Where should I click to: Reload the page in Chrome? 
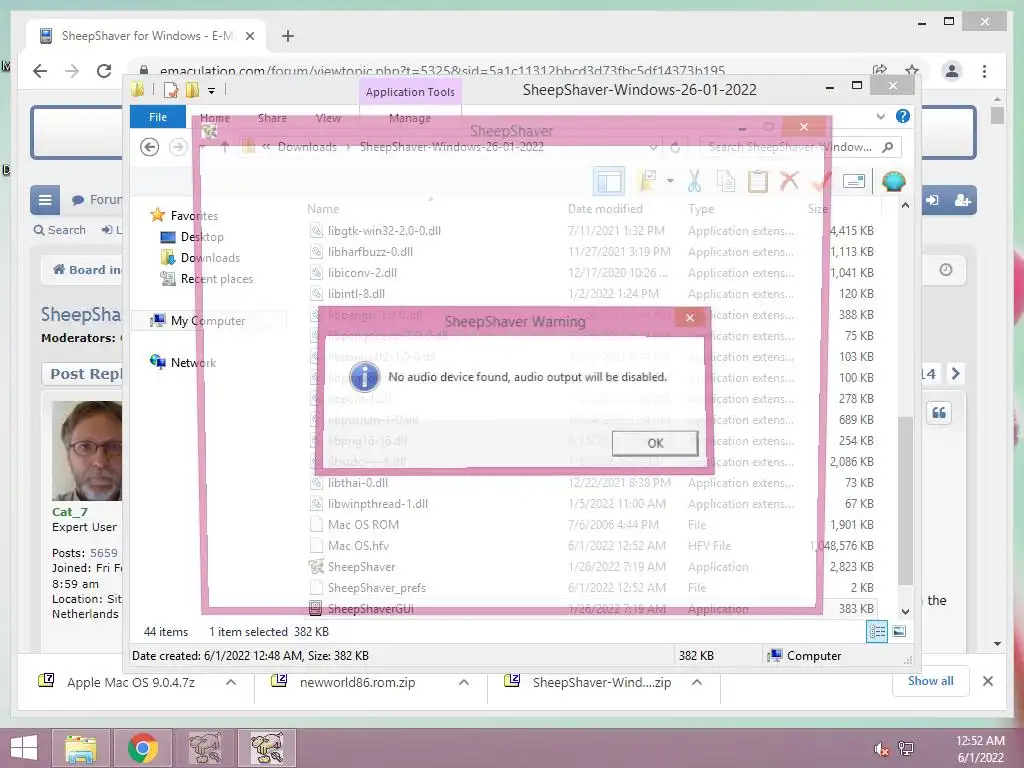point(104,71)
